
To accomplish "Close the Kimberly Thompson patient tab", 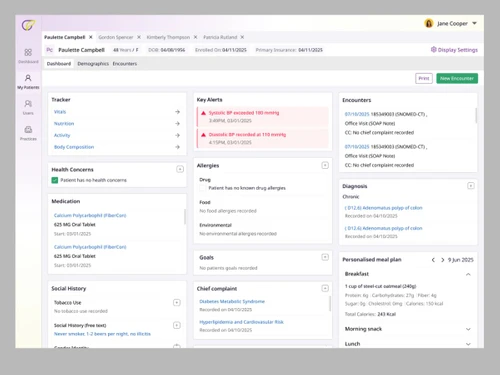I will click(x=195, y=37).
